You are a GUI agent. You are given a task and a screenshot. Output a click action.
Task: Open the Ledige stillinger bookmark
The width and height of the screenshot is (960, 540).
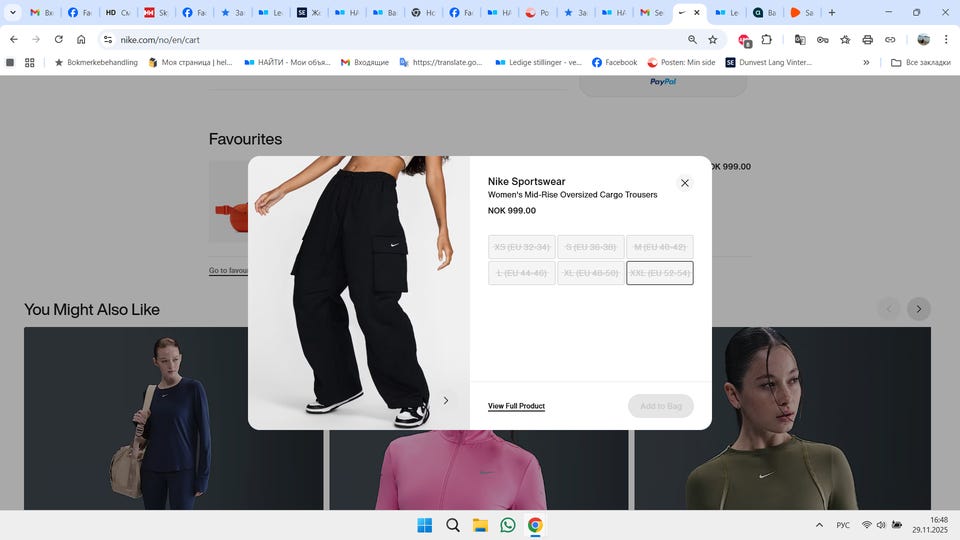coord(539,62)
